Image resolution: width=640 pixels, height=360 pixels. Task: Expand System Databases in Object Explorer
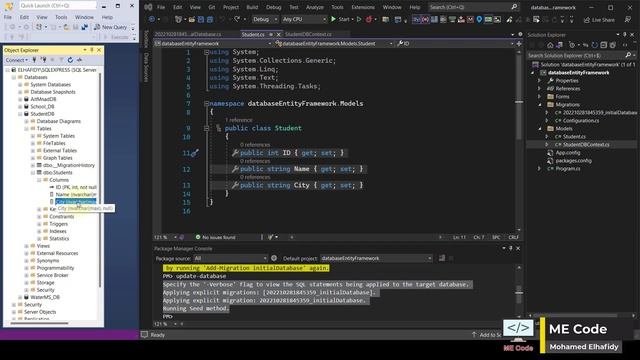coord(20,84)
